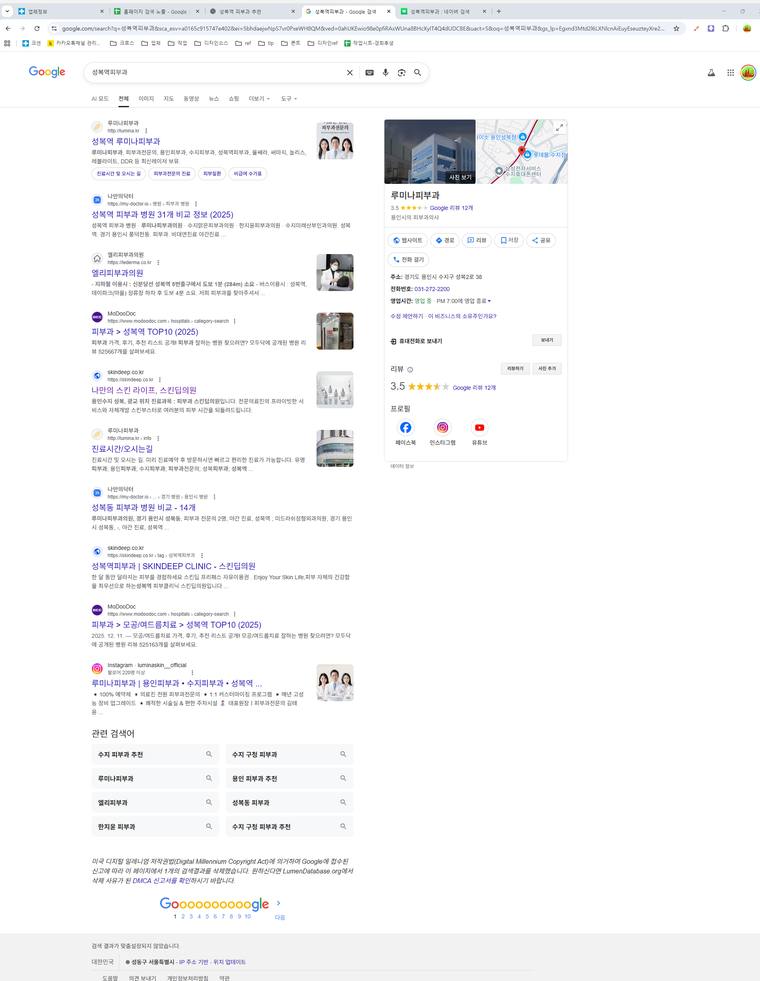Click thumbnail beside 진료시간/오시는길 result
This screenshot has height=981, width=760.
coord(335,448)
